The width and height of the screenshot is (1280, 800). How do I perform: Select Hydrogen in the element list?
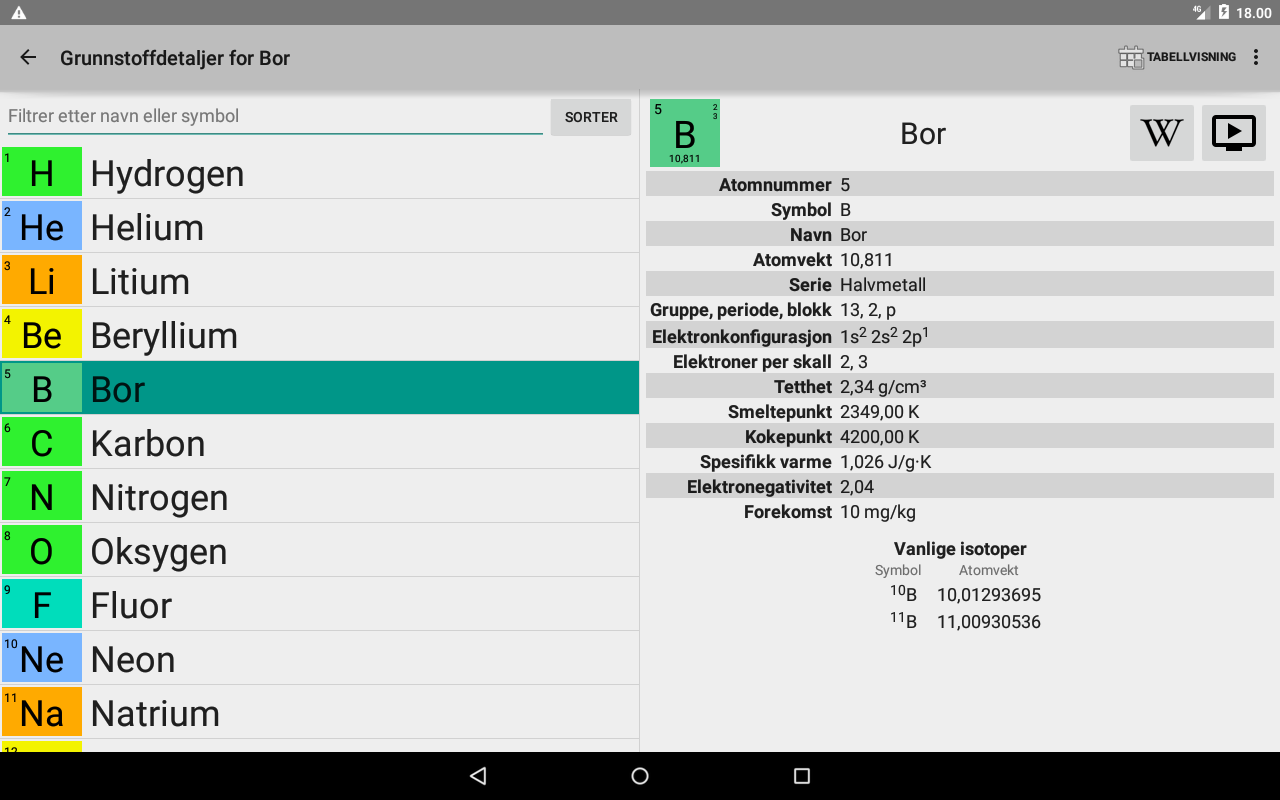167,173
